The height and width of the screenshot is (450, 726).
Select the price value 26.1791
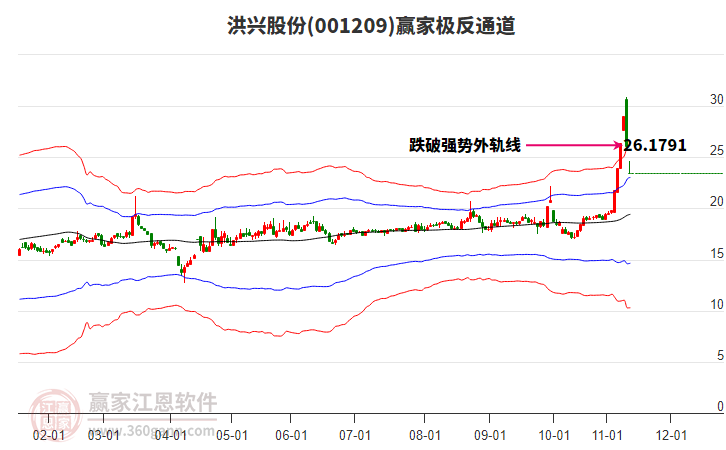pos(655,145)
